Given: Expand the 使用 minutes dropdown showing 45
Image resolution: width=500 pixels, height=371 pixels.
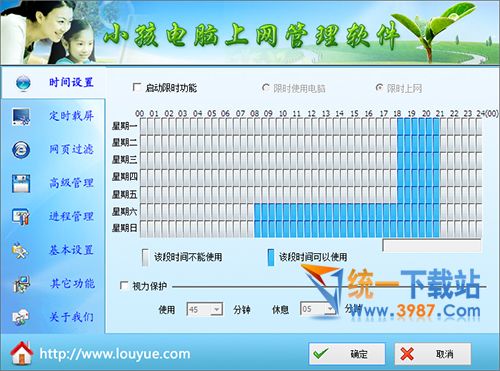Looking at the screenshot, I should (x=216, y=309).
